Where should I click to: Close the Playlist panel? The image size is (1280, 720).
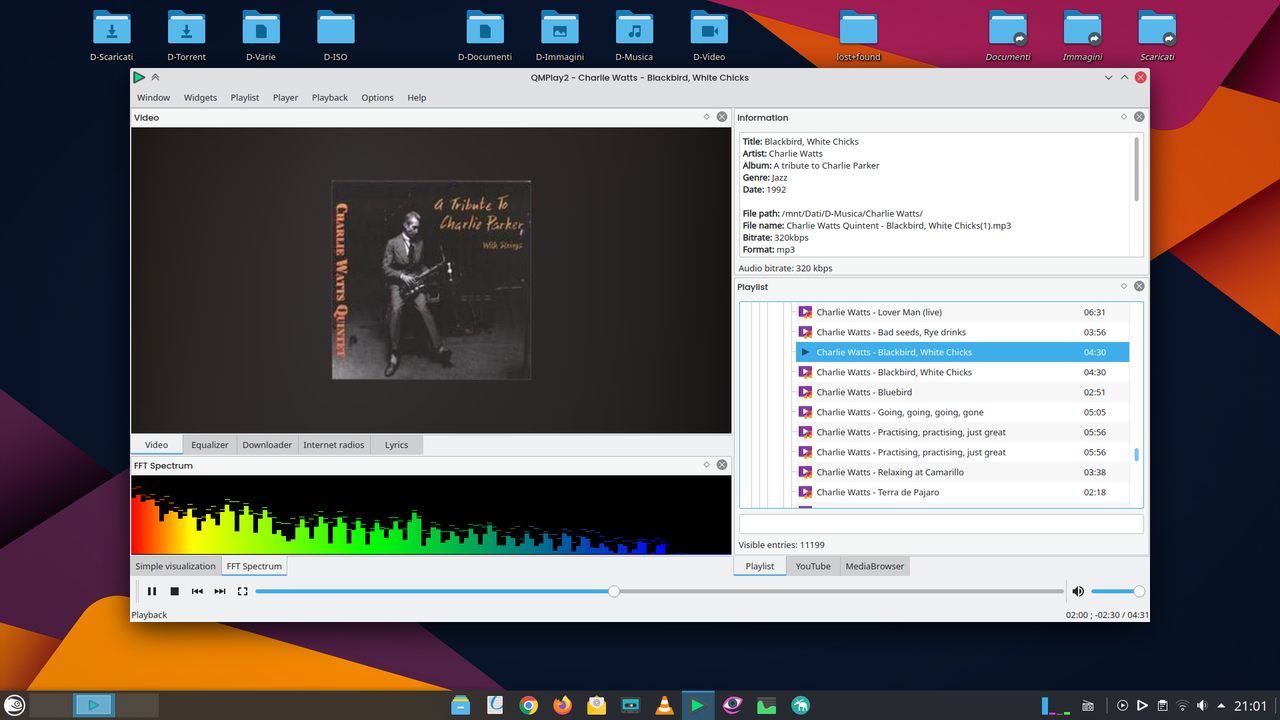[x=1139, y=286]
